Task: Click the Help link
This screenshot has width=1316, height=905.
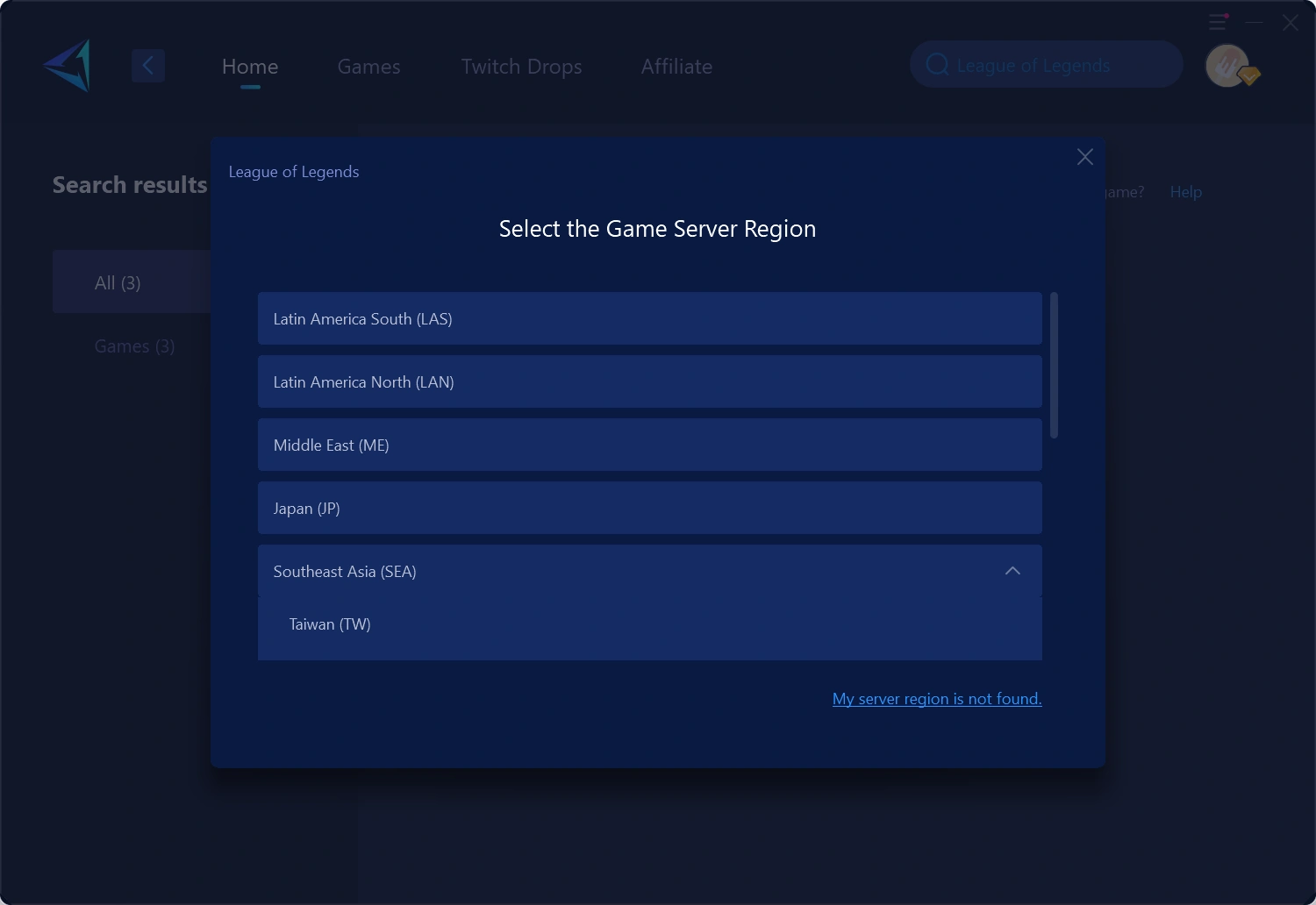Action: pyautogui.click(x=1185, y=191)
